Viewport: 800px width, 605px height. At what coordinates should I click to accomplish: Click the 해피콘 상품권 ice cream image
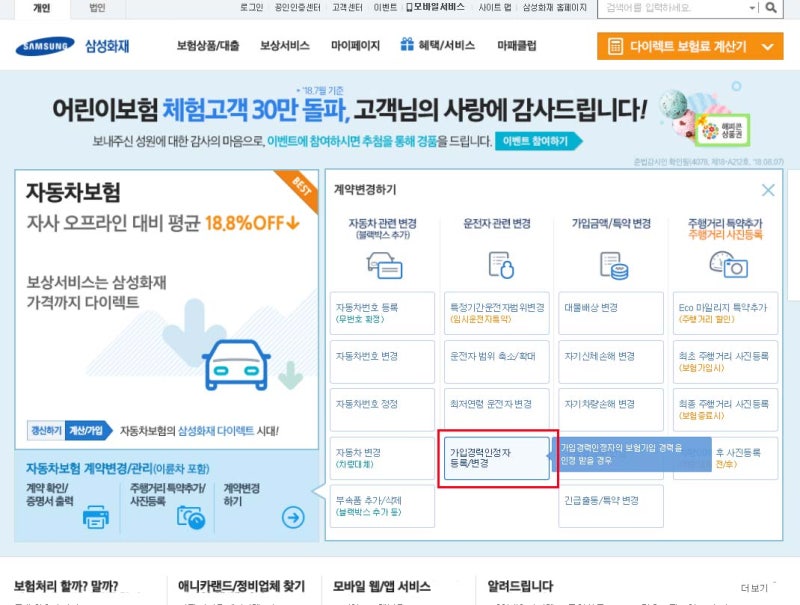pyautogui.click(x=704, y=116)
